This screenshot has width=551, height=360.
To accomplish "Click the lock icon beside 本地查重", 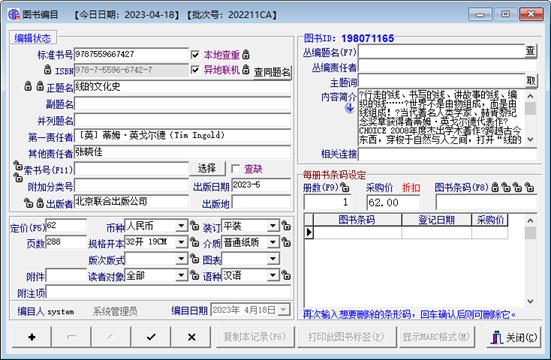I will point(246,54).
